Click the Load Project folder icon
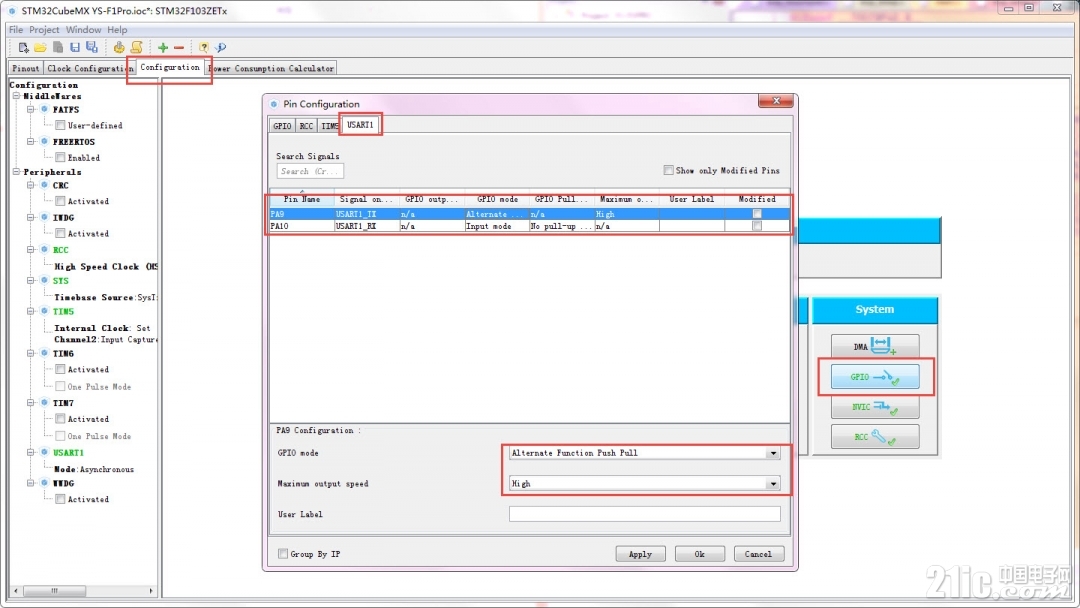This screenshot has width=1080, height=608. (40, 48)
